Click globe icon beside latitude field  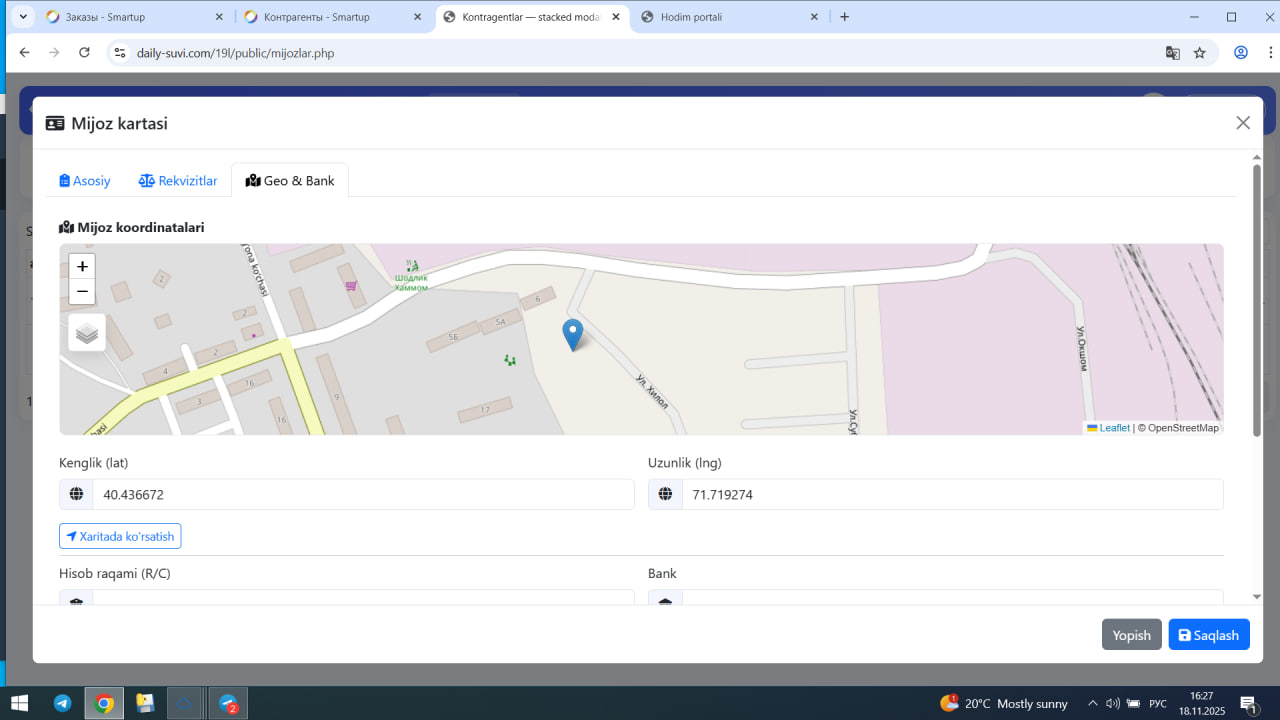point(76,494)
